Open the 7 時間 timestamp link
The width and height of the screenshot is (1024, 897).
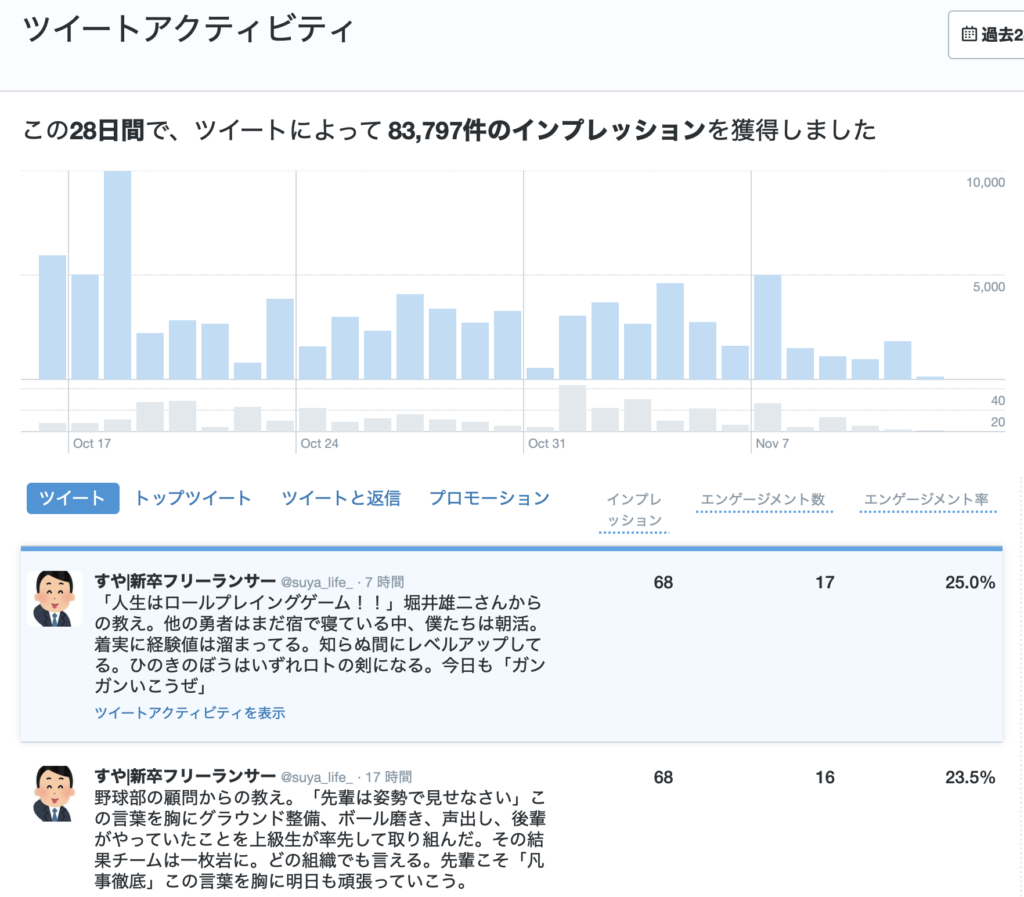(x=385, y=582)
